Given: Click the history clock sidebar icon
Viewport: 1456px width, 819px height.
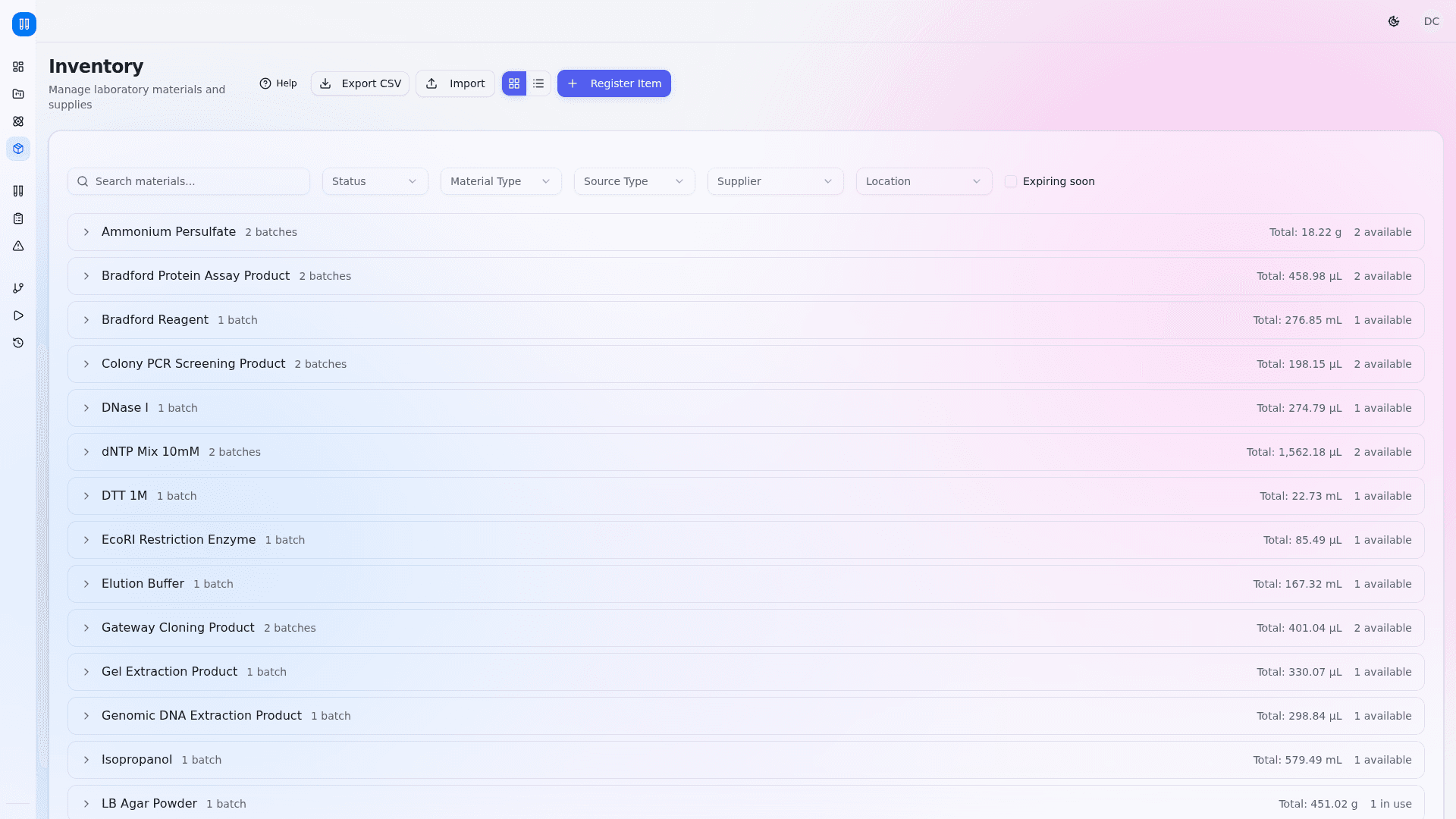Looking at the screenshot, I should [18, 343].
